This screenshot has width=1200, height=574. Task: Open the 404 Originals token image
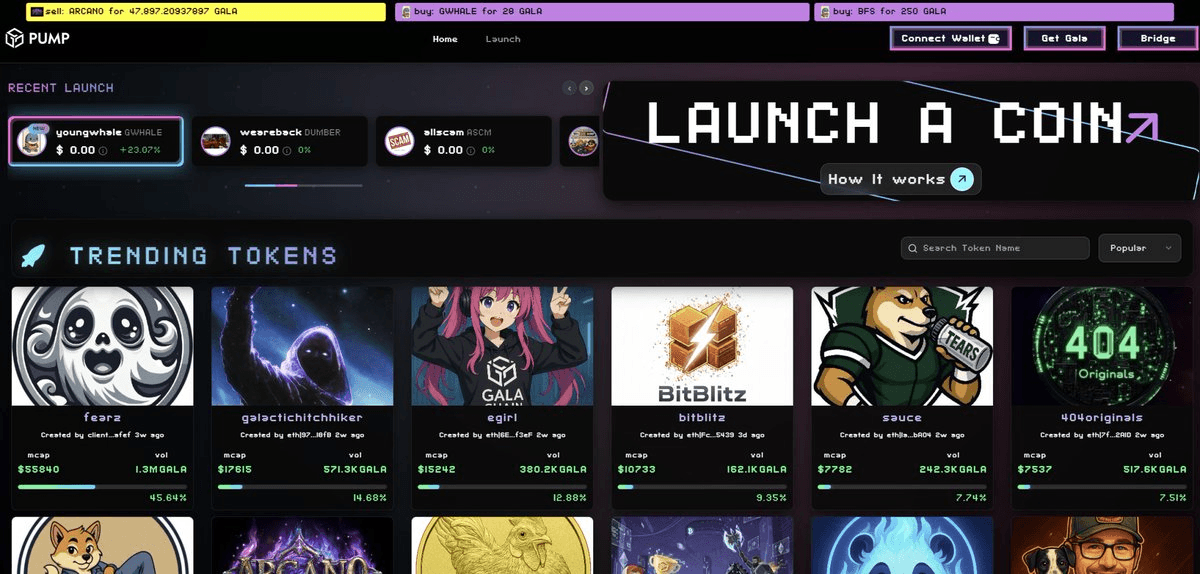tap(1102, 346)
